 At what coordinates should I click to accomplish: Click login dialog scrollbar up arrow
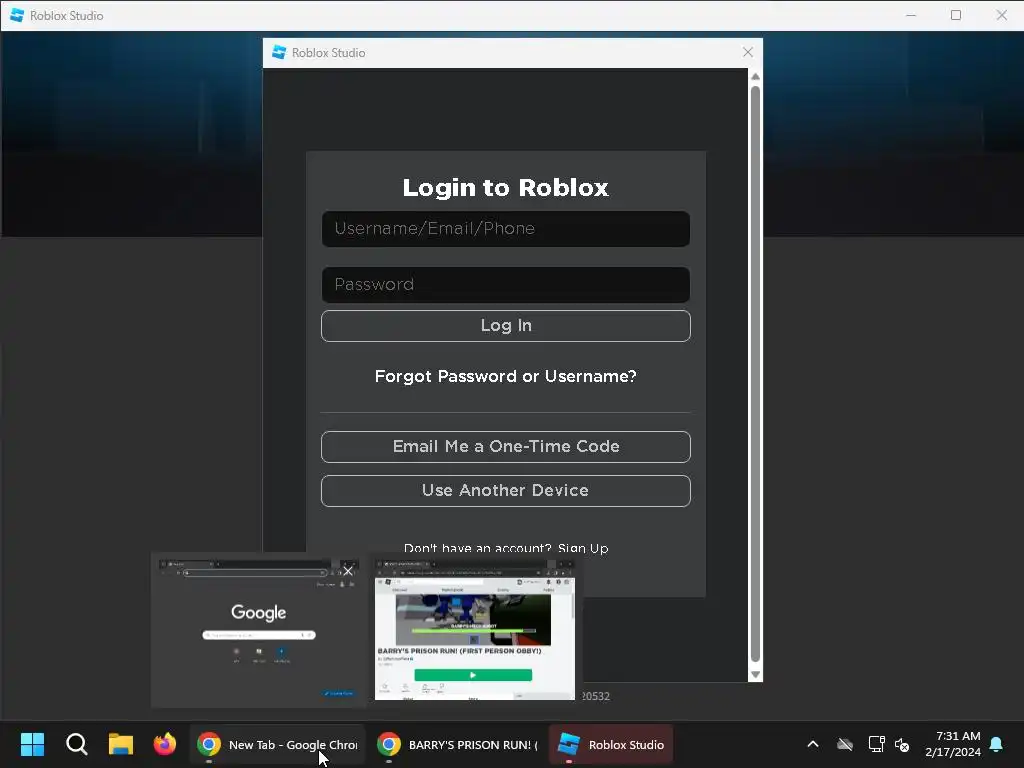[756, 76]
